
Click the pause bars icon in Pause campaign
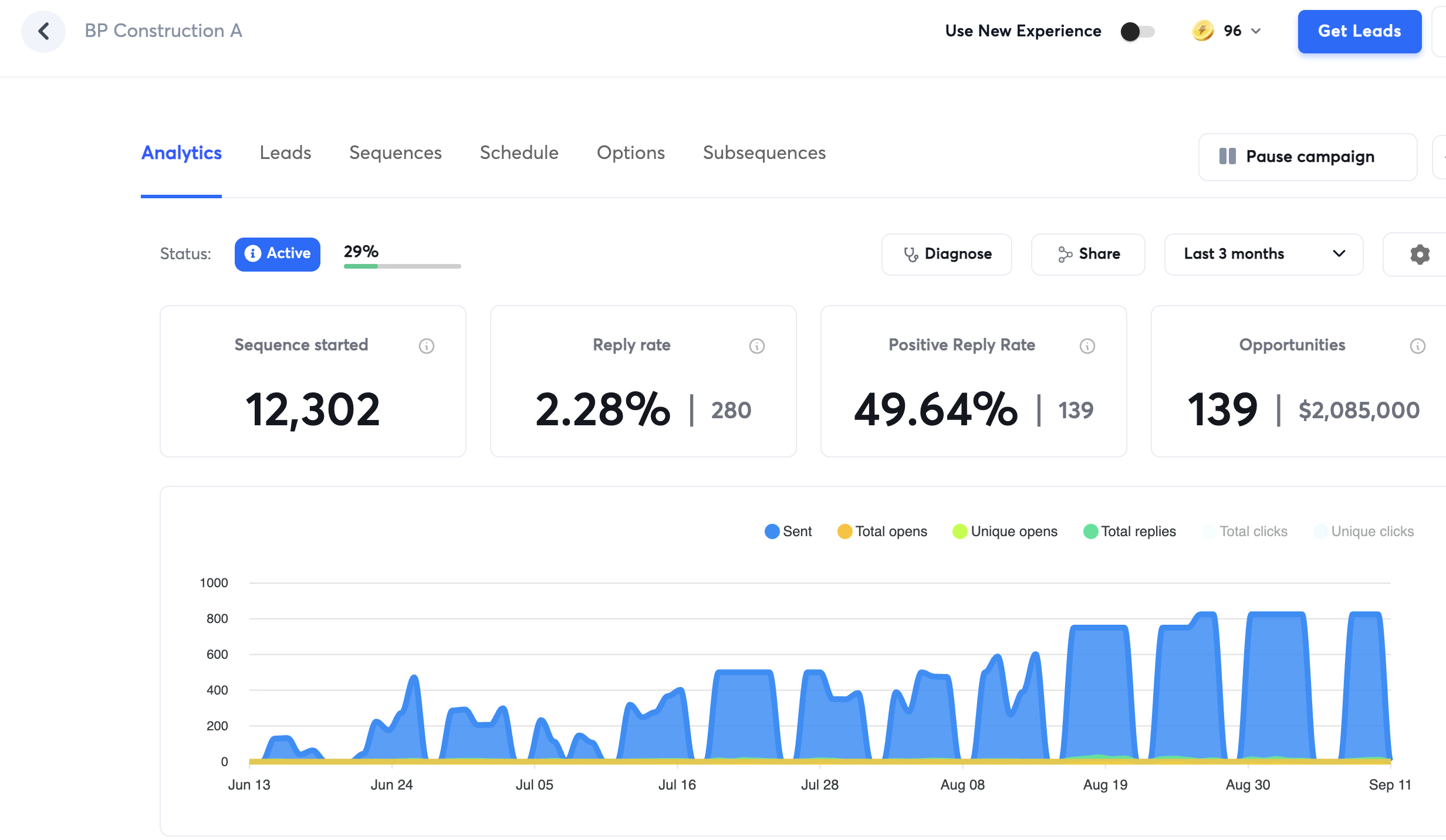tap(1227, 157)
